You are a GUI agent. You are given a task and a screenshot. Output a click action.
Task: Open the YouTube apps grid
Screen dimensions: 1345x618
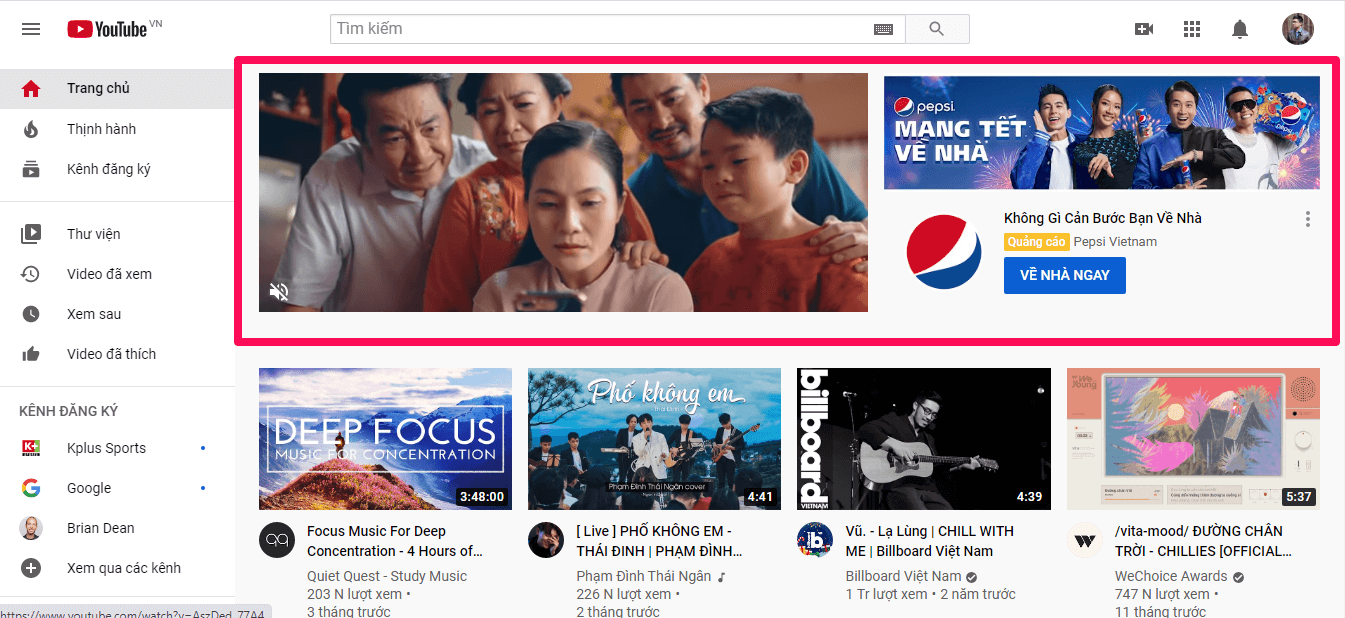1192,29
